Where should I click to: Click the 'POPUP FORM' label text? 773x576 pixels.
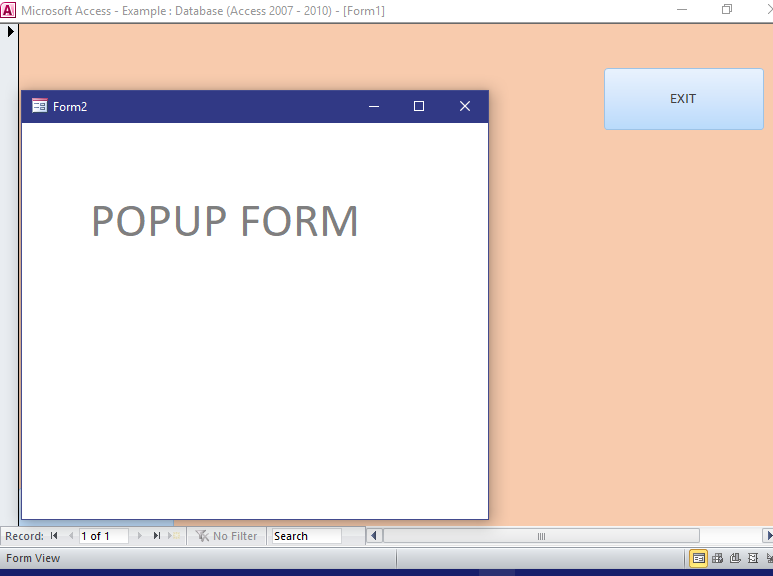(225, 221)
